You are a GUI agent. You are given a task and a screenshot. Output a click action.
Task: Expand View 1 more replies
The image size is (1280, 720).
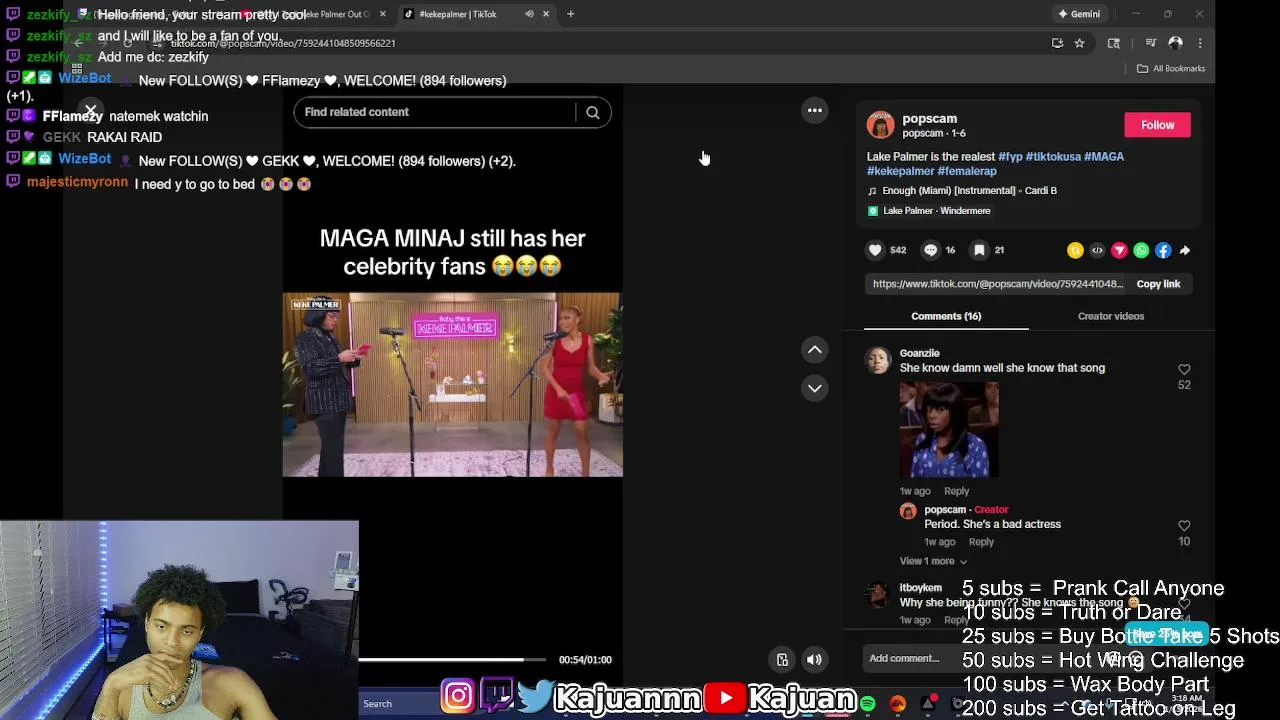click(933, 561)
